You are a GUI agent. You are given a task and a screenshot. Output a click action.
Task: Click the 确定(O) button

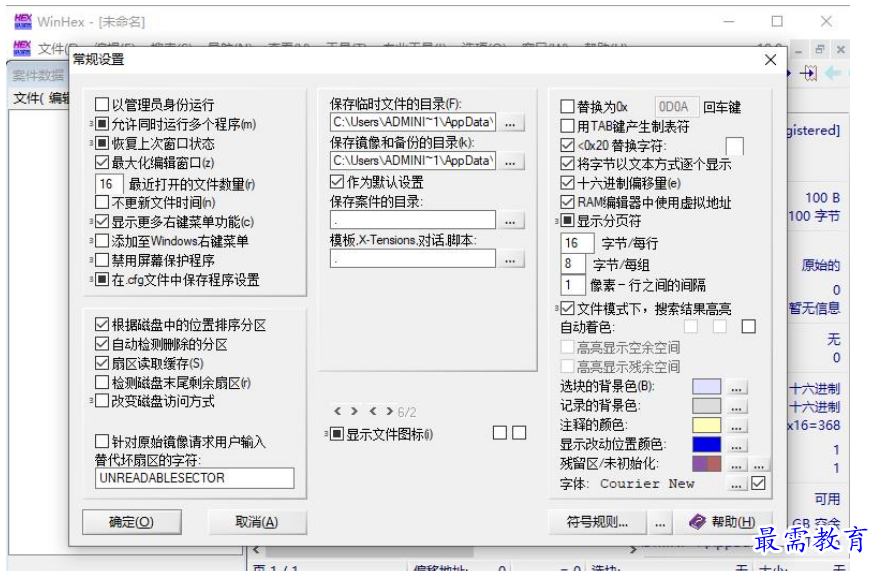click(131, 522)
